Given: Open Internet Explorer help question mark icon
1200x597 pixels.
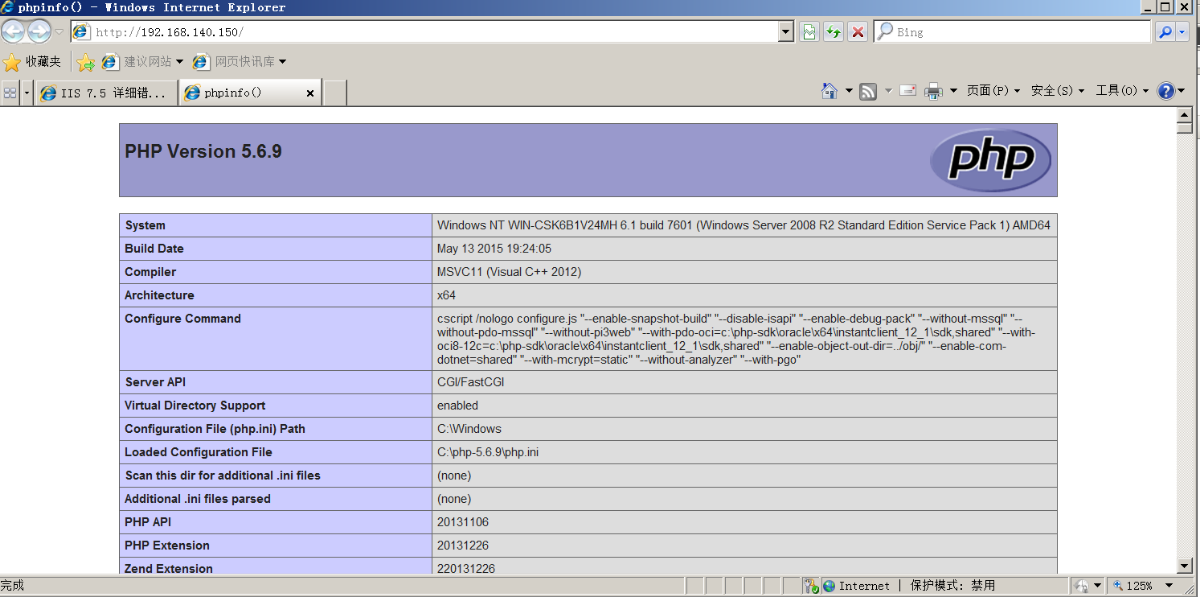Looking at the screenshot, I should tap(1167, 90).
